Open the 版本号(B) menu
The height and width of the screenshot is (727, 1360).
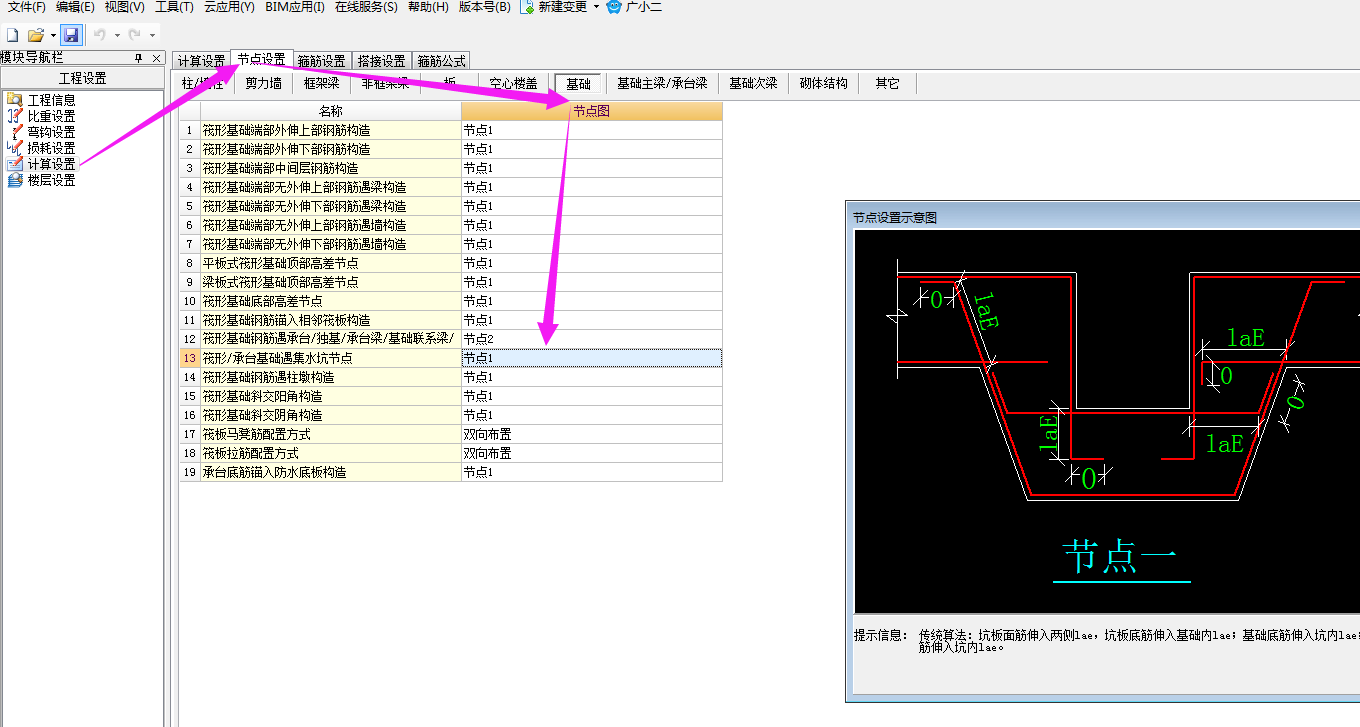coord(485,7)
